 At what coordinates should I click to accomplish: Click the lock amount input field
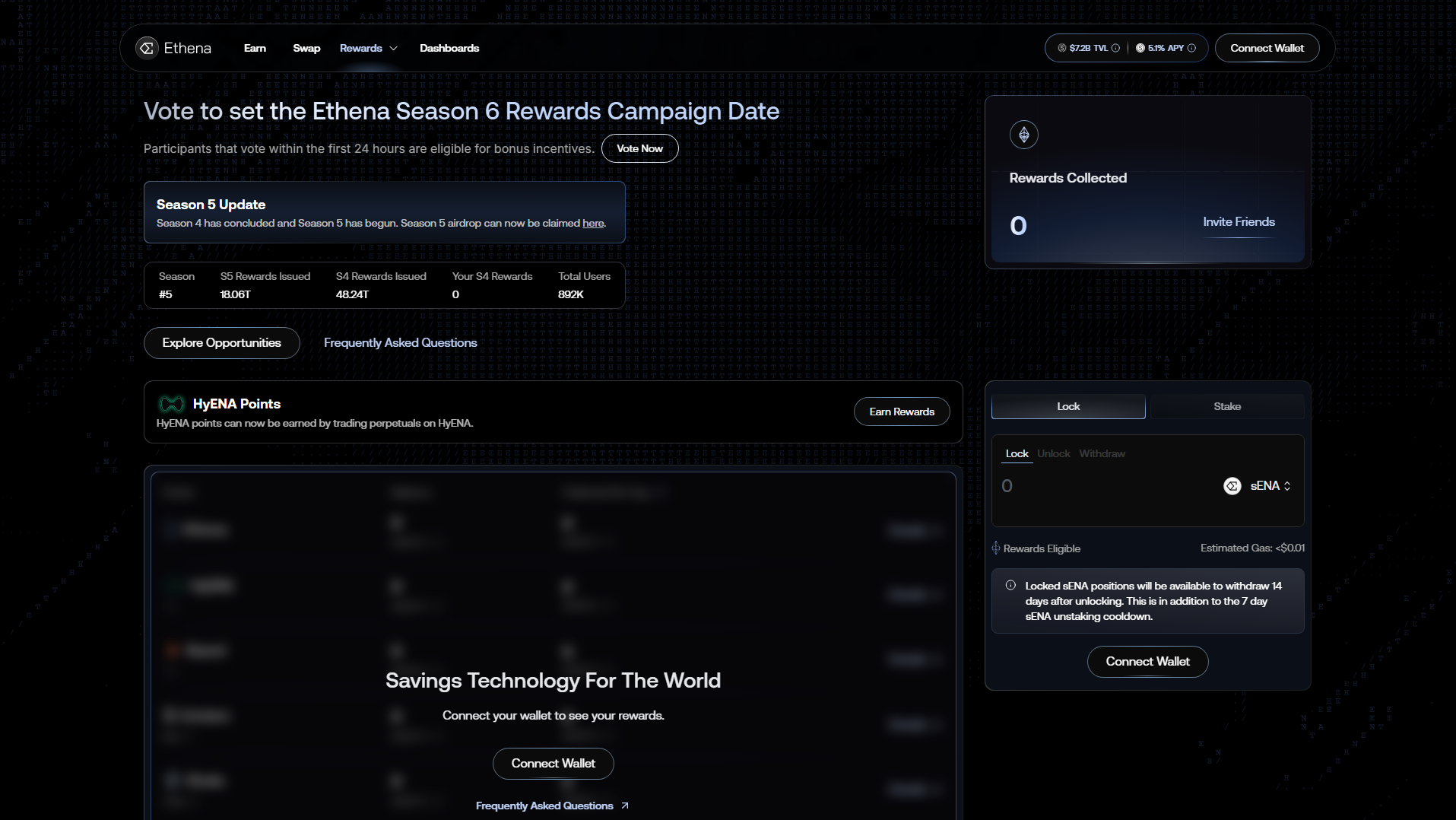(1106, 486)
